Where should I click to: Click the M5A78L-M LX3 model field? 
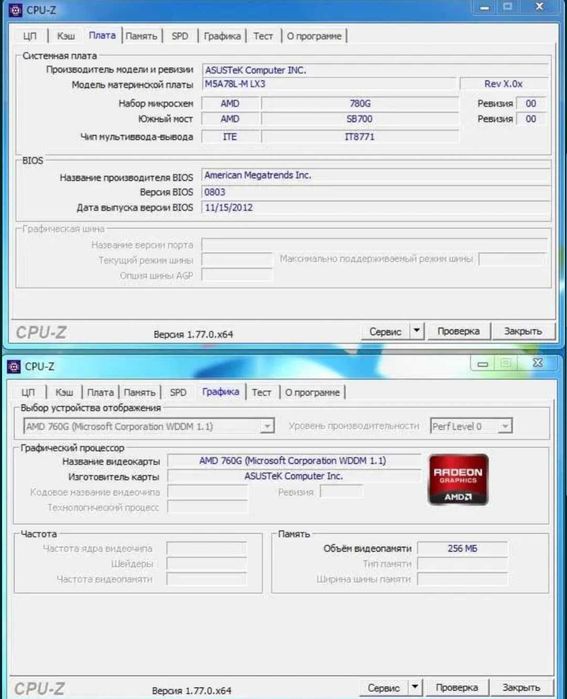(x=329, y=84)
